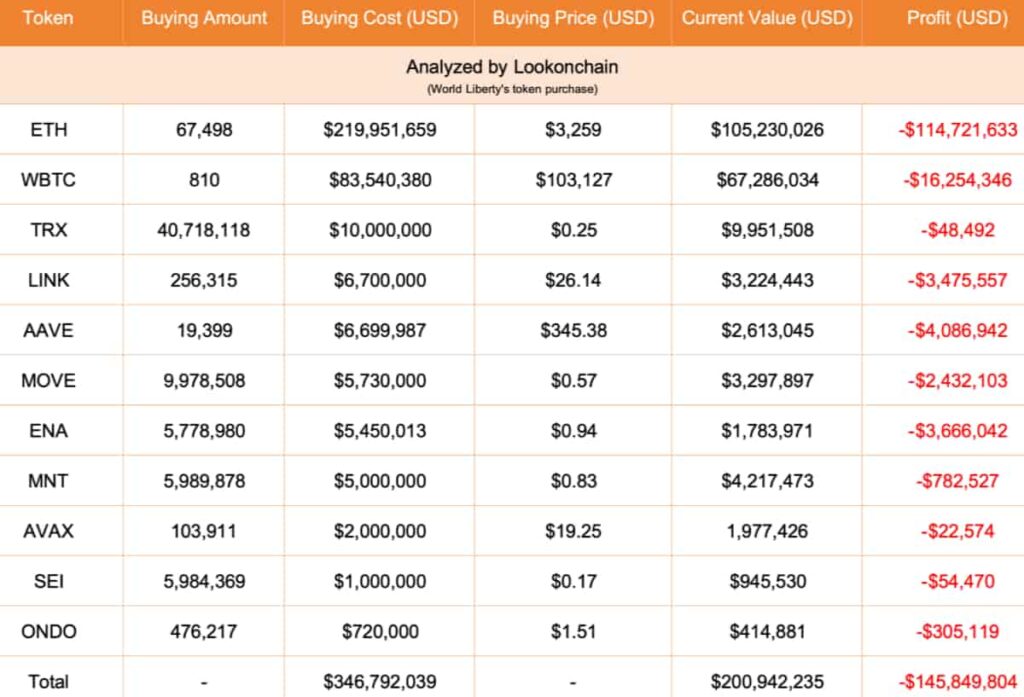Click the Profit (USD) column header
Image resolution: width=1024 pixels, height=697 pixels.
[x=957, y=18]
